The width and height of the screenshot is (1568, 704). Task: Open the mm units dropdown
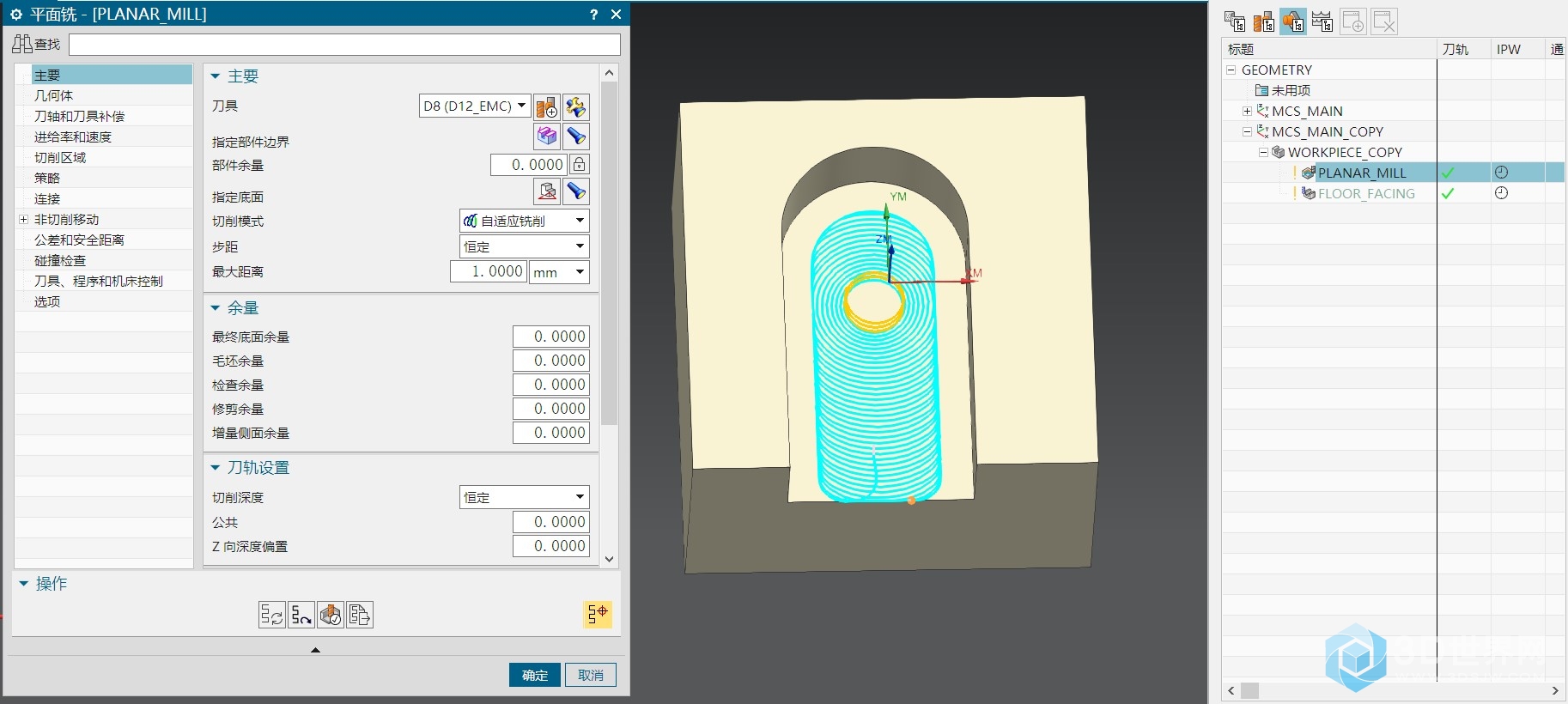point(559,272)
